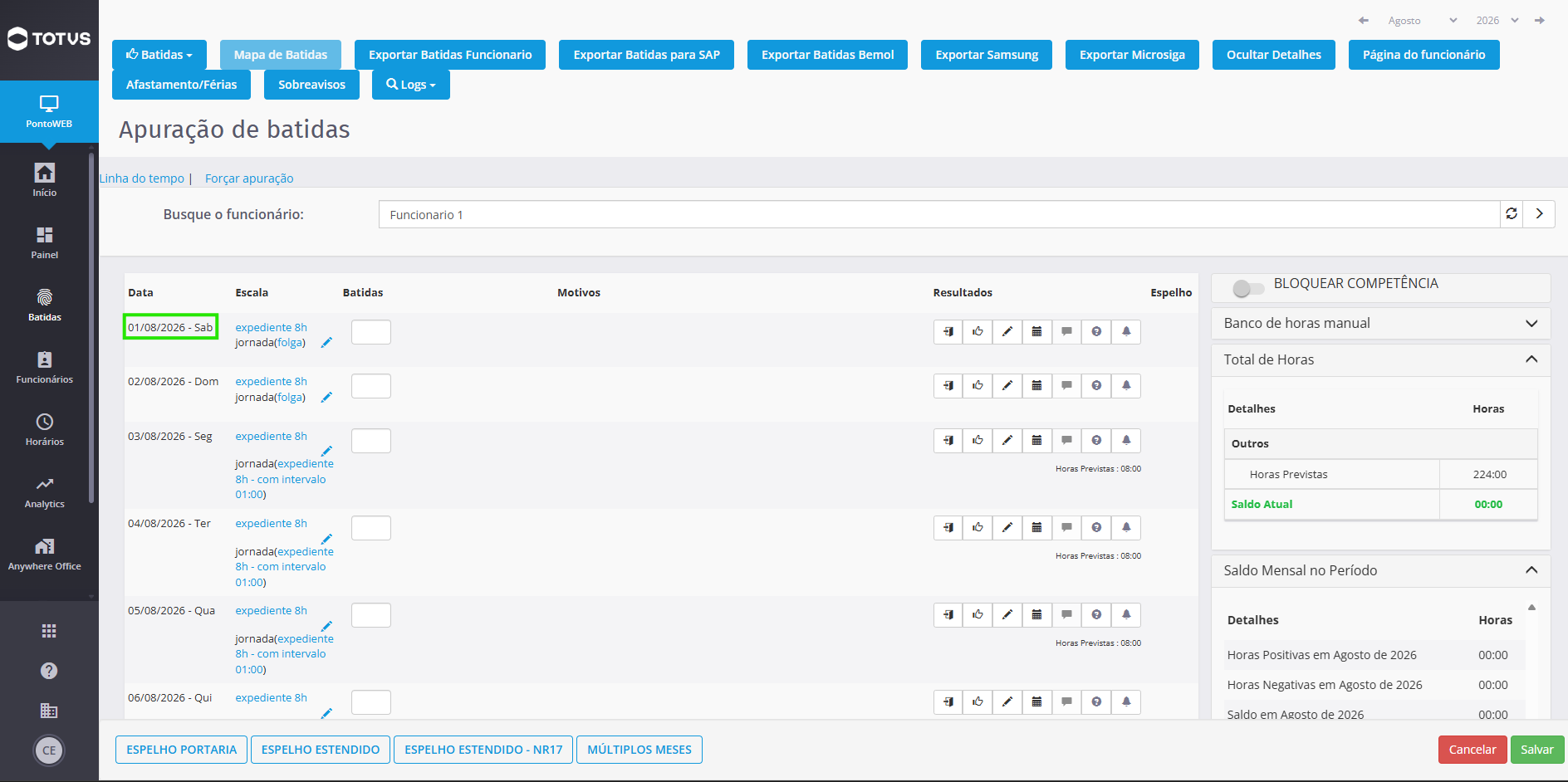
Task: Click the employee search field
Action: point(939,214)
